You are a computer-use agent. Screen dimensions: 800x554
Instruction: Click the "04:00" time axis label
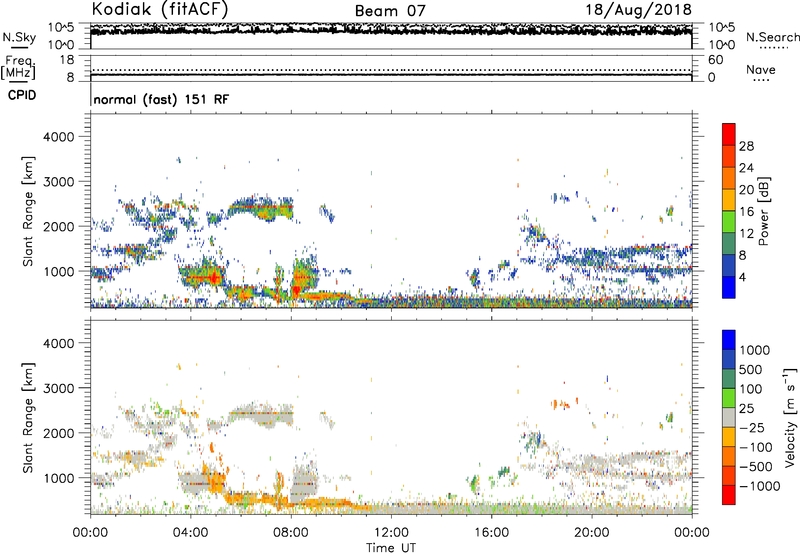[190, 533]
